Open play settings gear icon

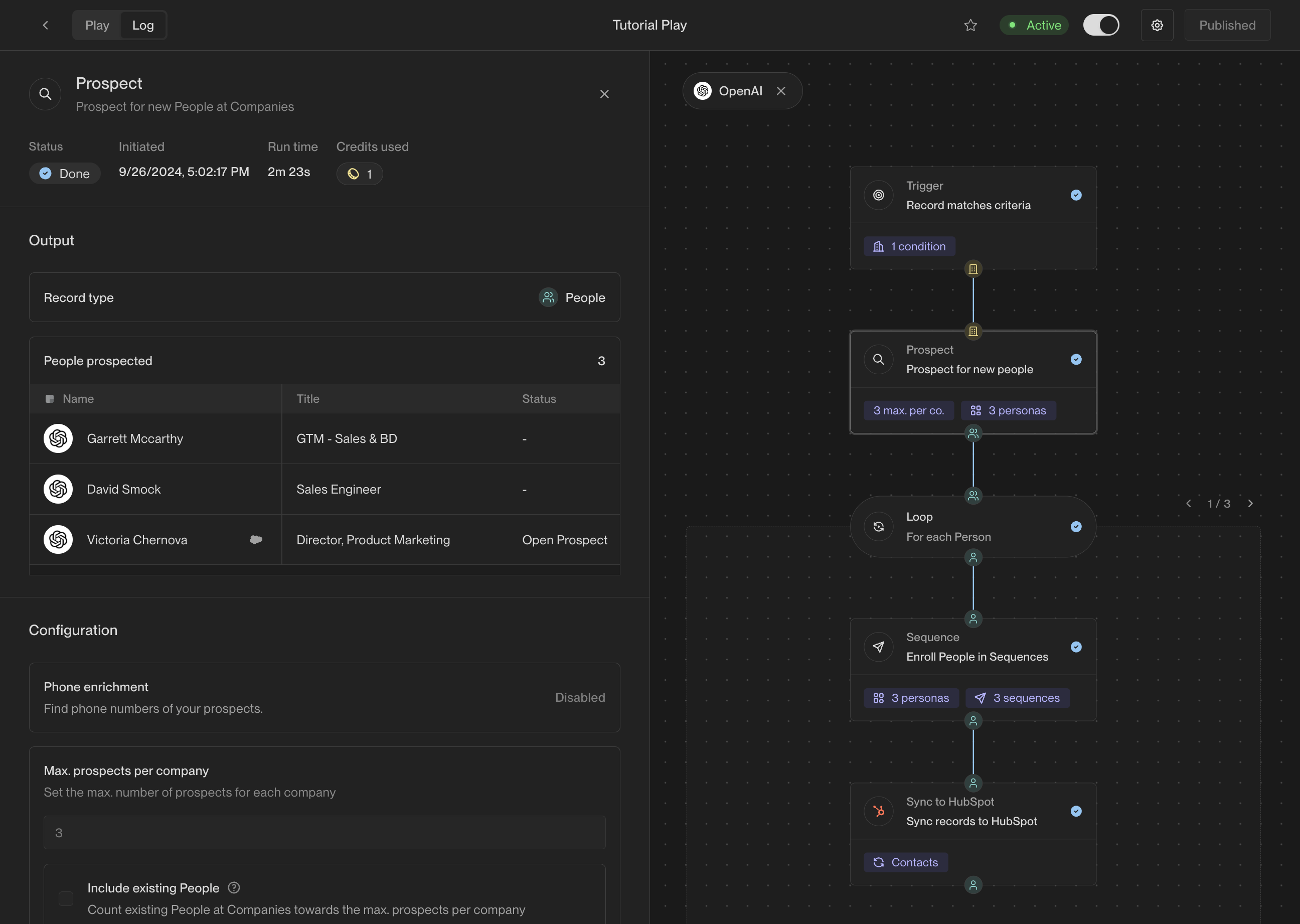[1157, 25]
